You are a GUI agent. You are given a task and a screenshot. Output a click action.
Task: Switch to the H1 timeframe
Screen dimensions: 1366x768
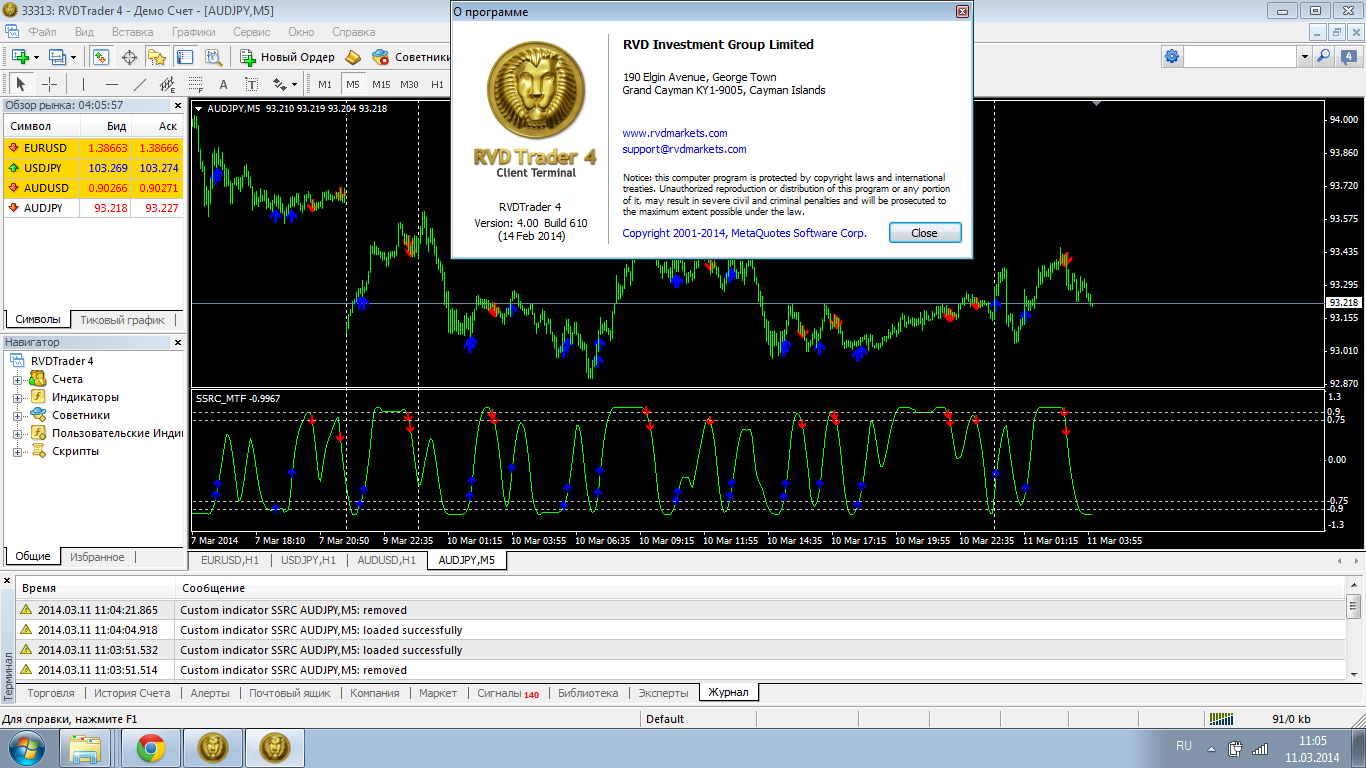pos(437,84)
